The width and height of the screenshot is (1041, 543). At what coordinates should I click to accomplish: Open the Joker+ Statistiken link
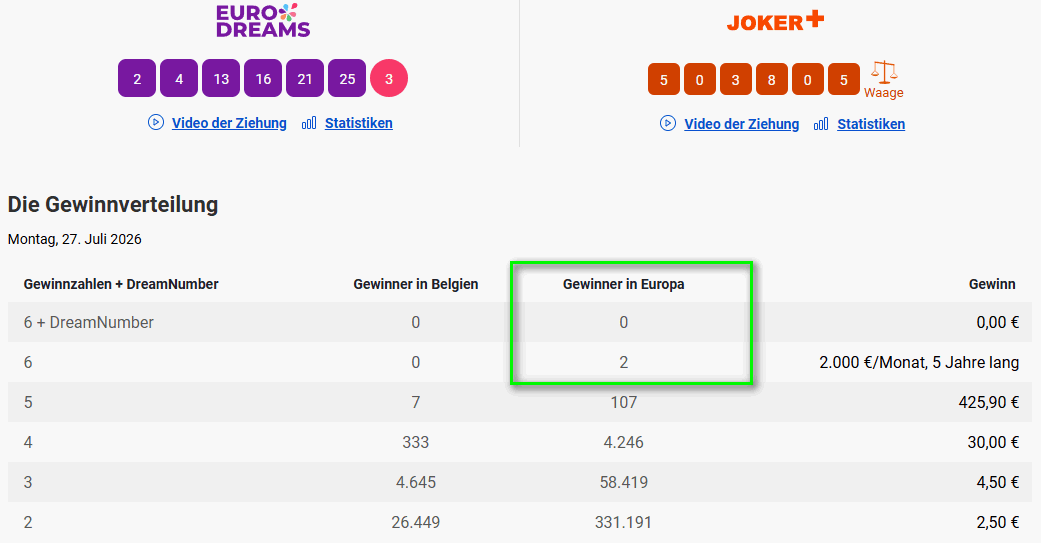point(871,123)
